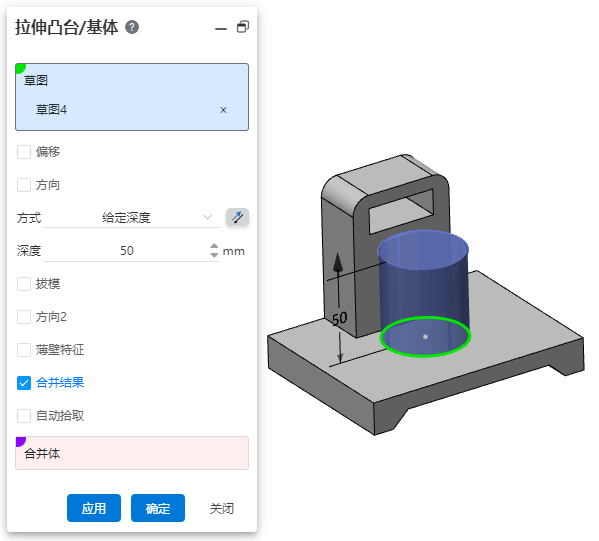Enable the 方向2 checkbox
599x541 pixels.
click(24, 317)
